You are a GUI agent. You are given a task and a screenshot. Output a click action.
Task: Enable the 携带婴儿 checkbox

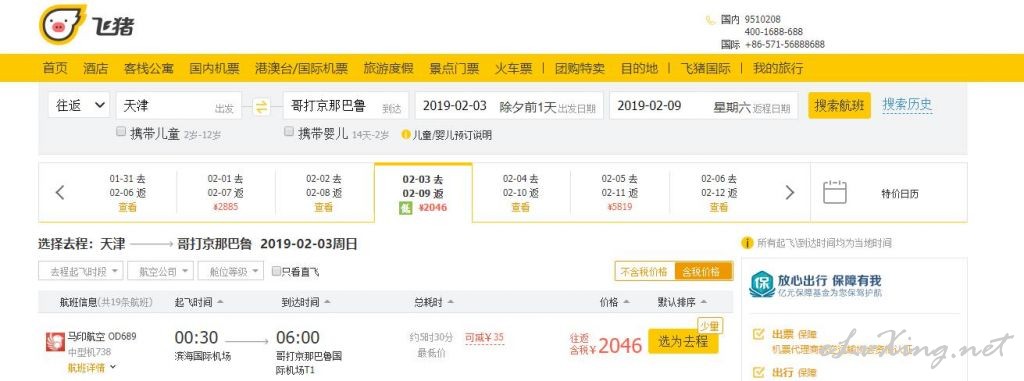point(289,131)
